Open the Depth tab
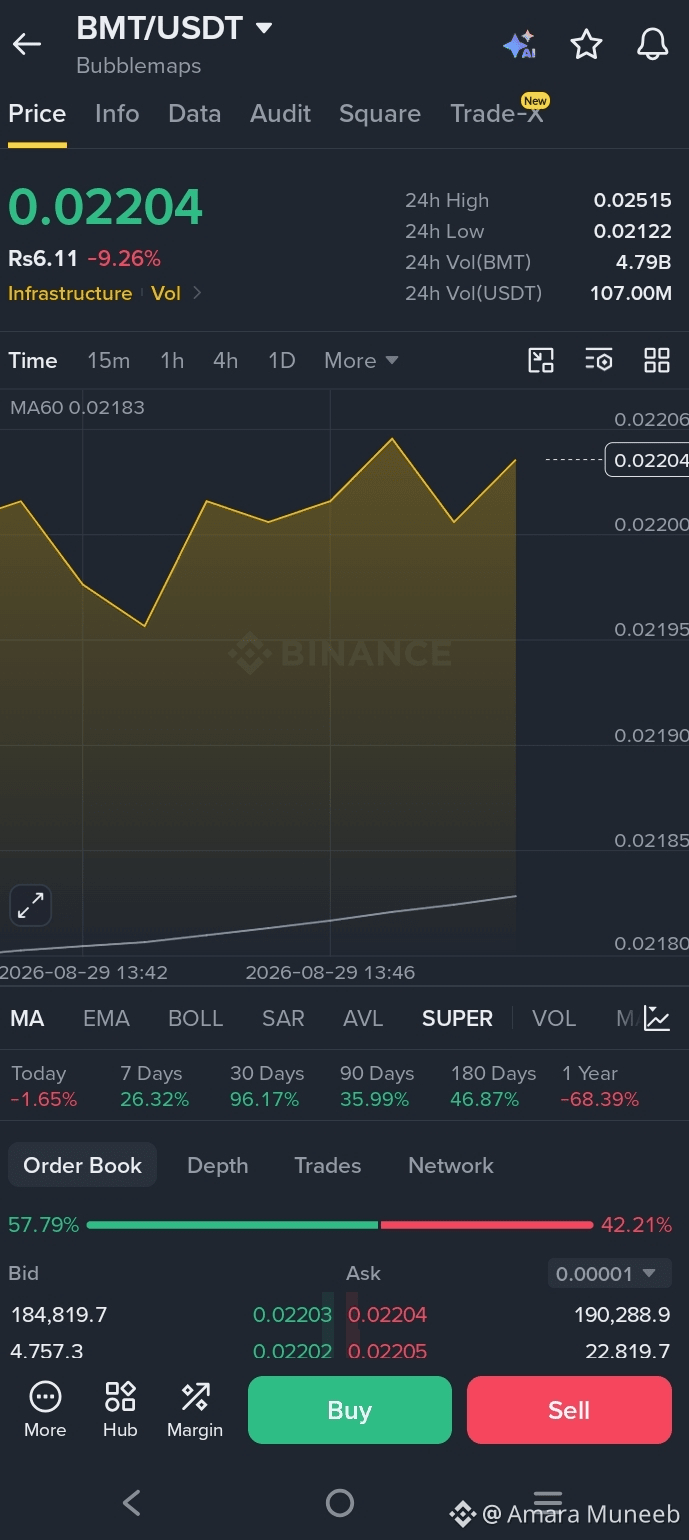 [x=218, y=1165]
